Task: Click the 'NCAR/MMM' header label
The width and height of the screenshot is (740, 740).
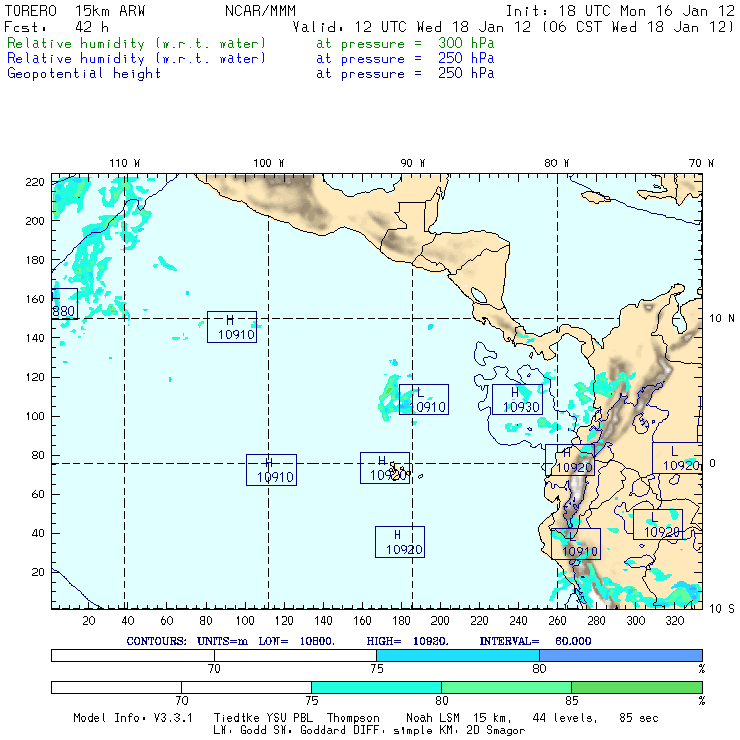Action: coord(261,11)
